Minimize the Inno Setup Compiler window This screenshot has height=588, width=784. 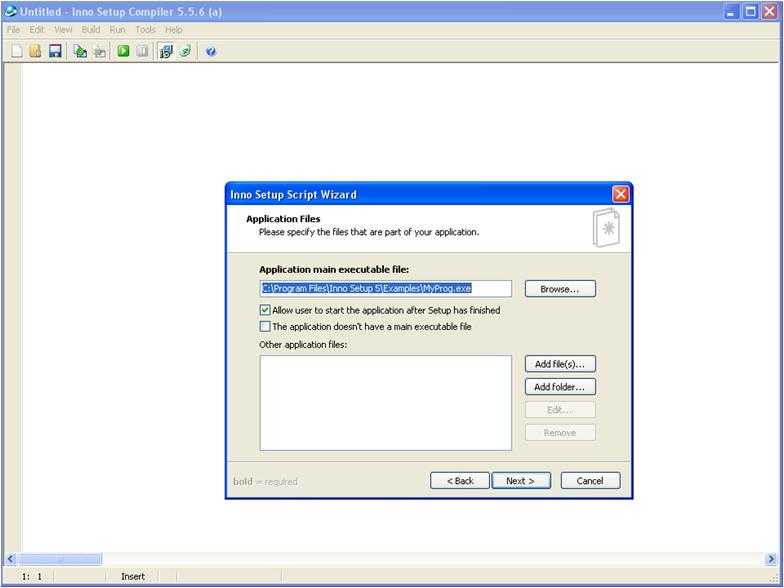(x=731, y=12)
